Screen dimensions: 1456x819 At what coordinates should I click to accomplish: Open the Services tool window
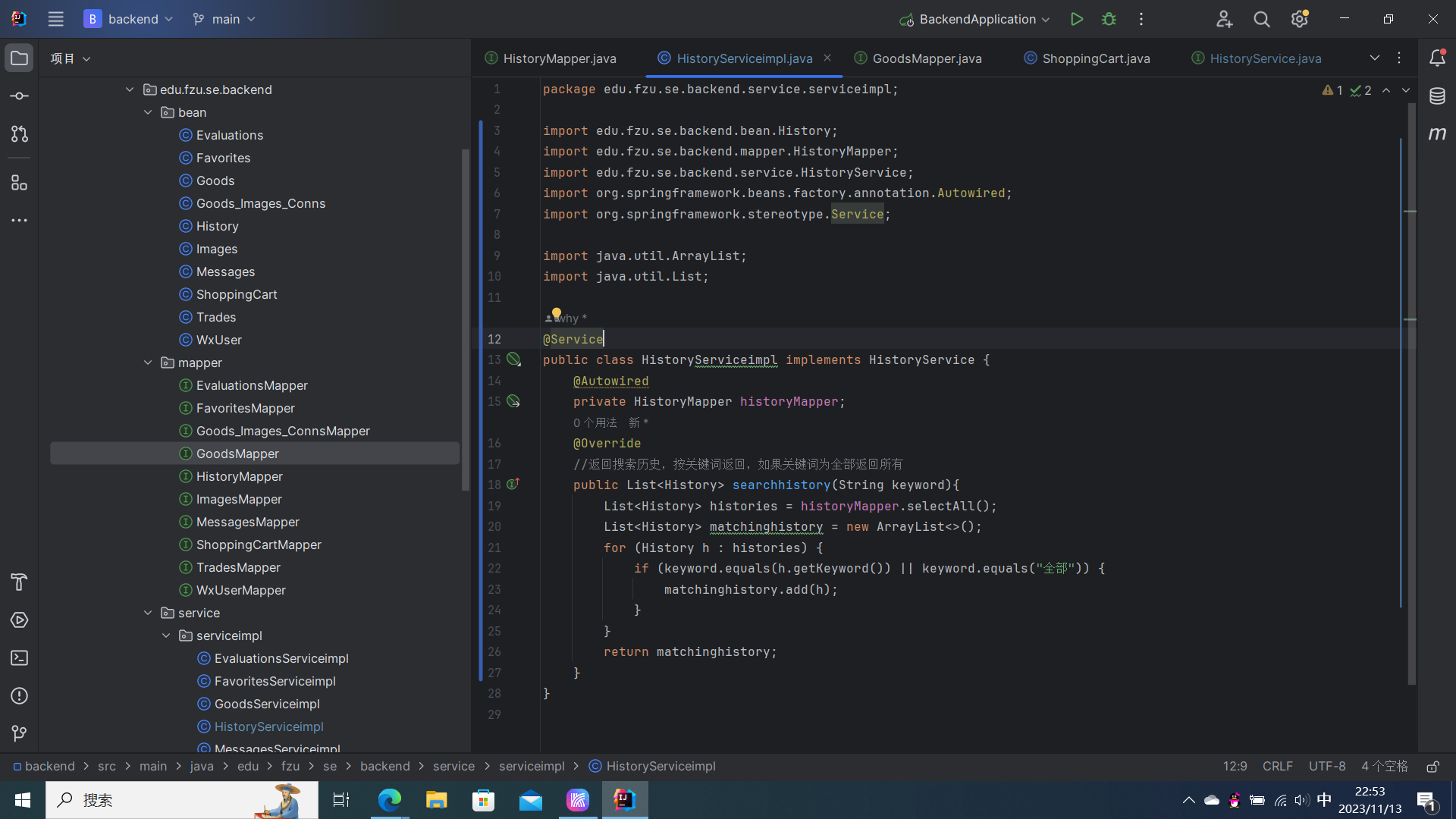(19, 620)
